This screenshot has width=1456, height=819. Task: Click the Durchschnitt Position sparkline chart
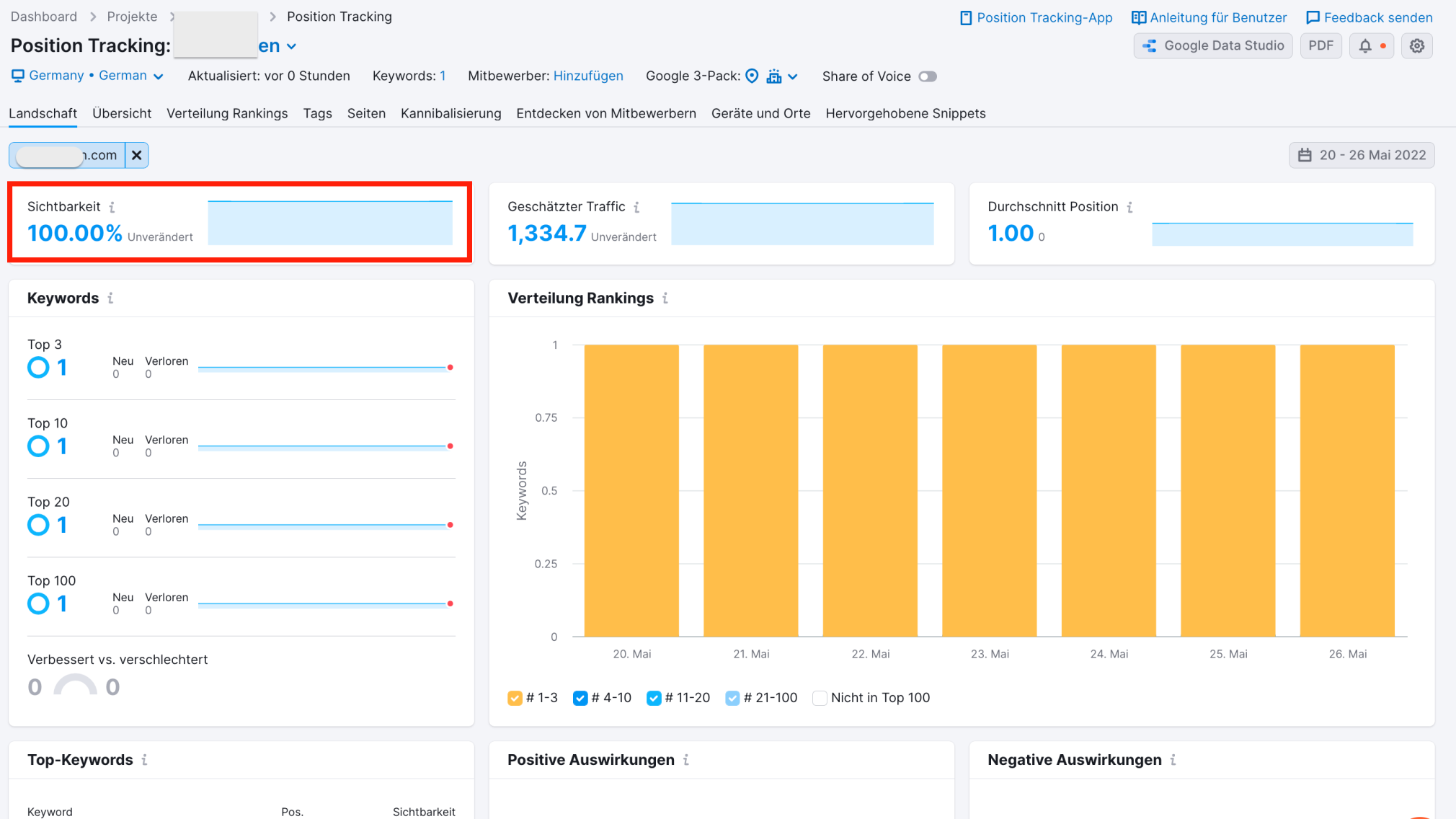click(1282, 234)
